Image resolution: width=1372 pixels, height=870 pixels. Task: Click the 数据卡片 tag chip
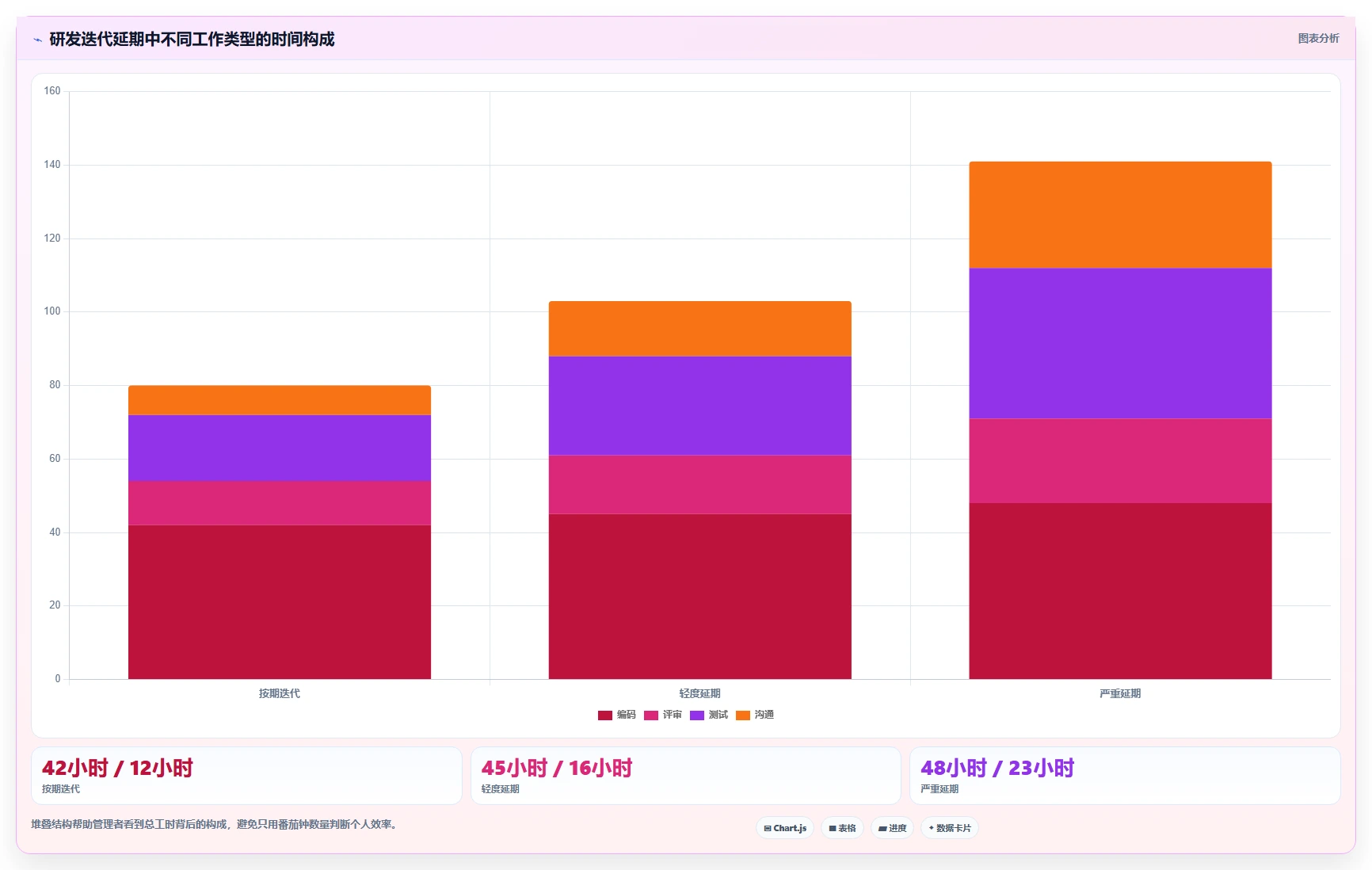pos(950,828)
